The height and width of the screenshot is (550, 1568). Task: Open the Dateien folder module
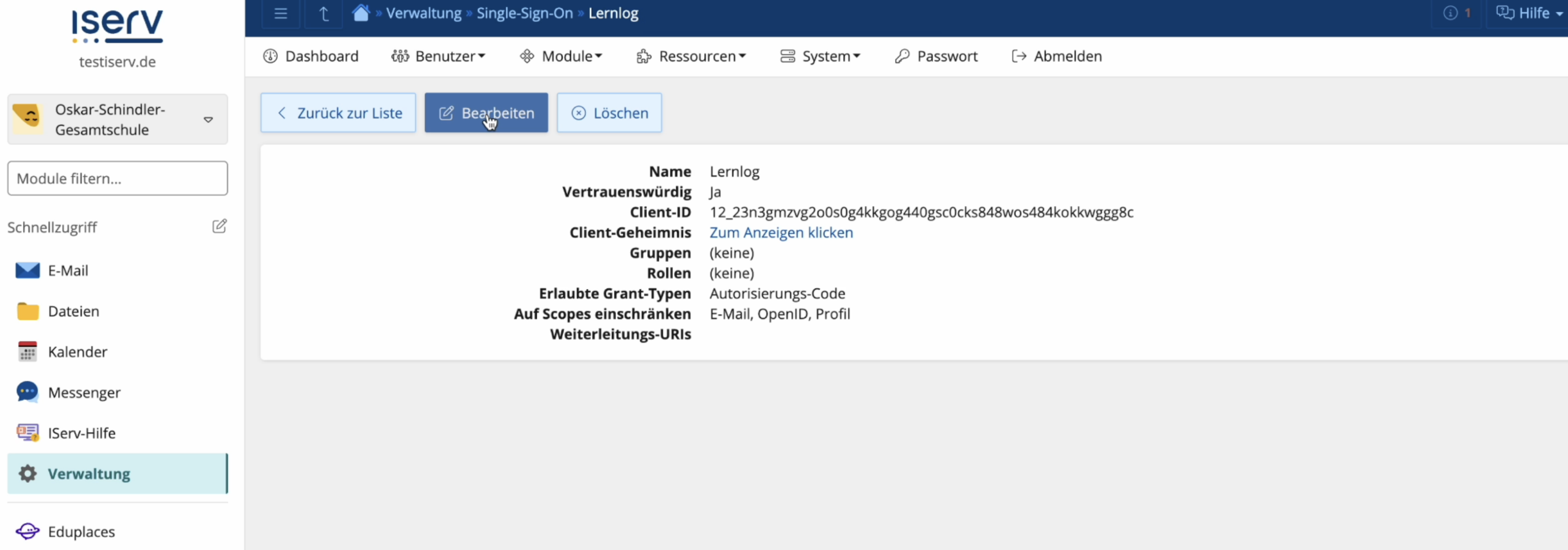pyautogui.click(x=73, y=311)
